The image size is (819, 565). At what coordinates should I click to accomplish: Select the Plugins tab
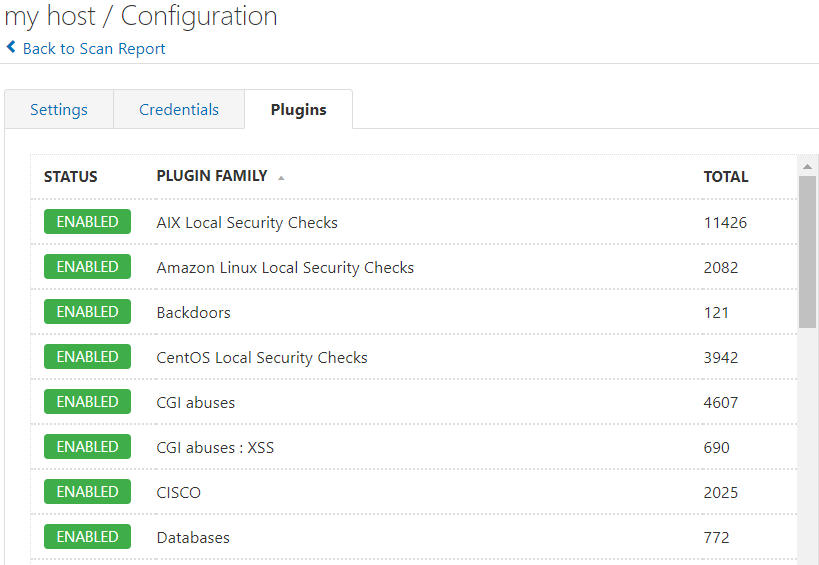point(298,110)
